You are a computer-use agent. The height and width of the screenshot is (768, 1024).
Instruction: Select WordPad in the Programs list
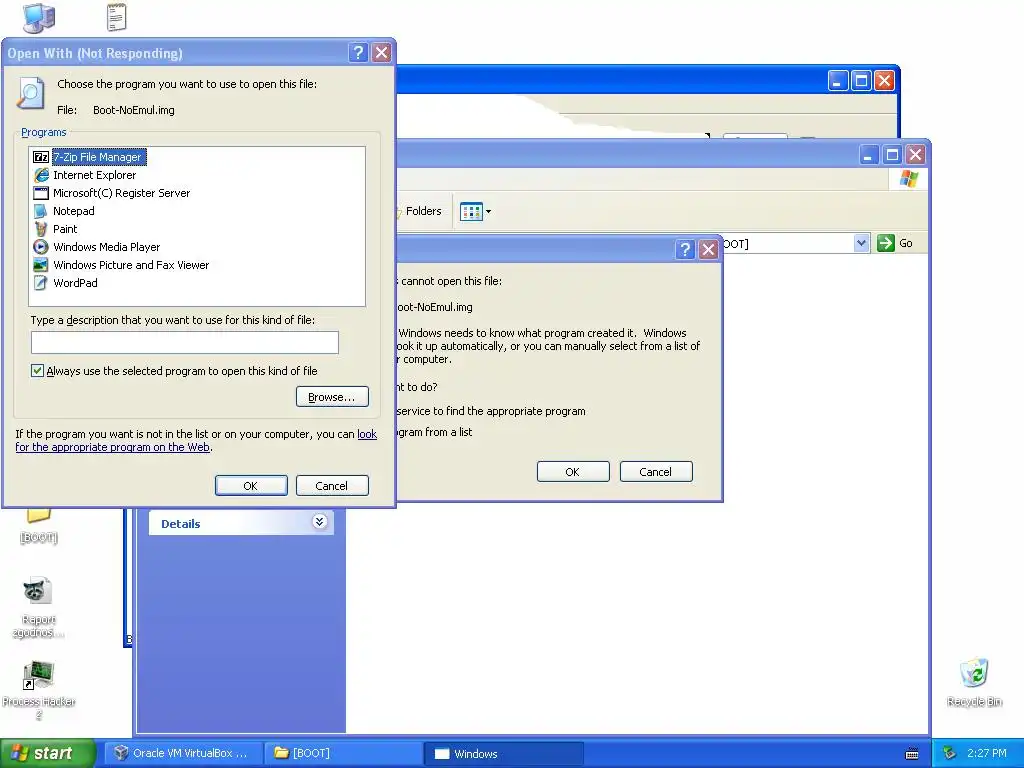pyautogui.click(x=75, y=283)
